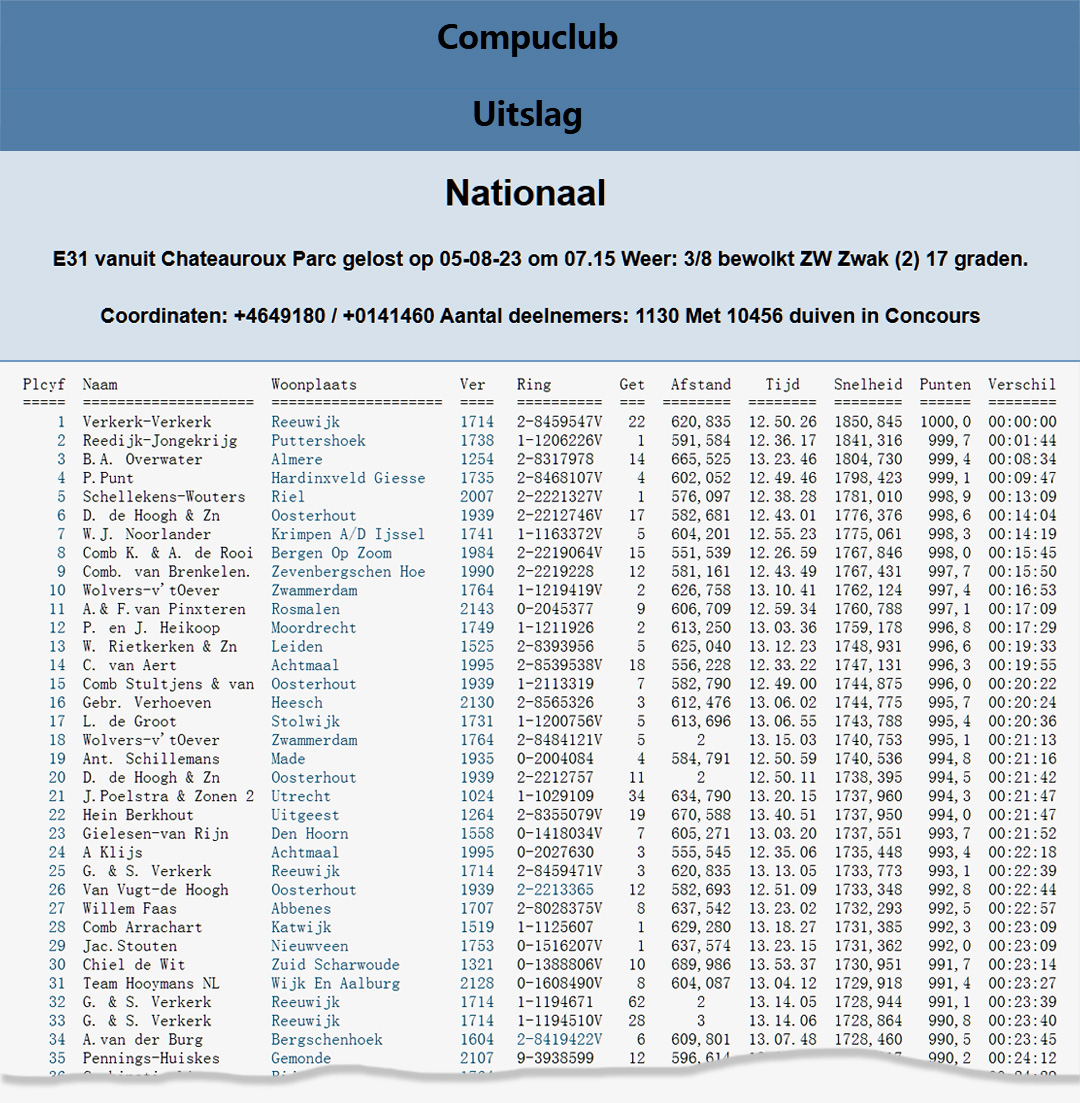Click the Wijk En Aalburg link
Screen dimensions: 1080x1103
point(335,984)
